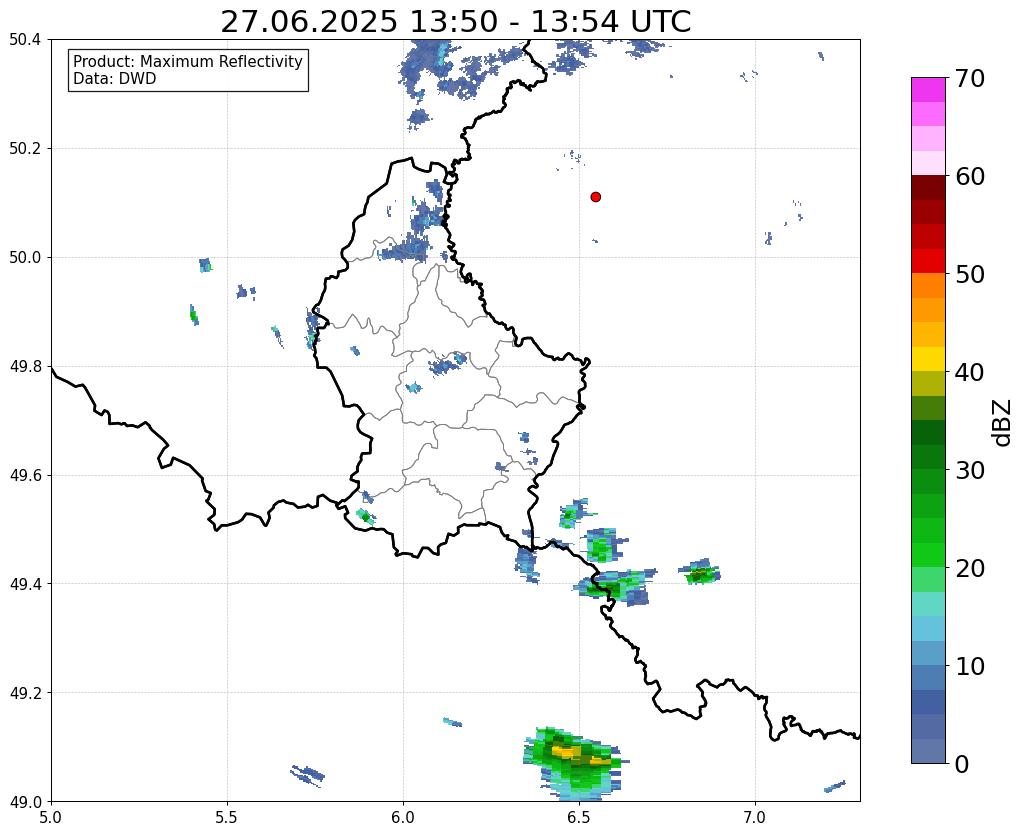Click the 50.0 latitude axis label

click(25, 257)
